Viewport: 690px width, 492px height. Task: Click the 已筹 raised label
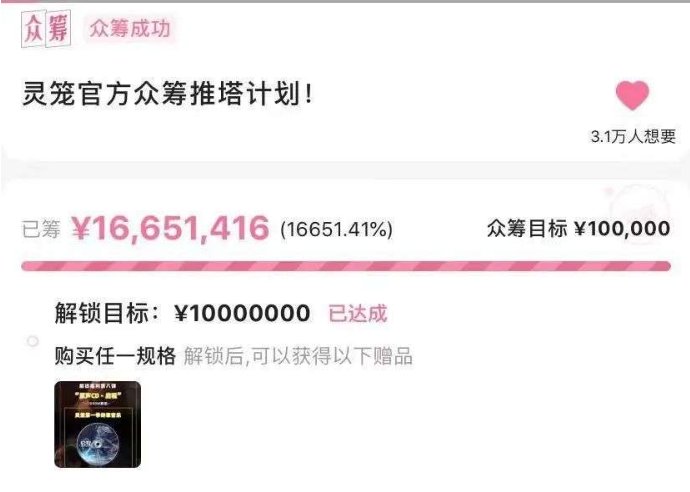pyautogui.click(x=41, y=229)
